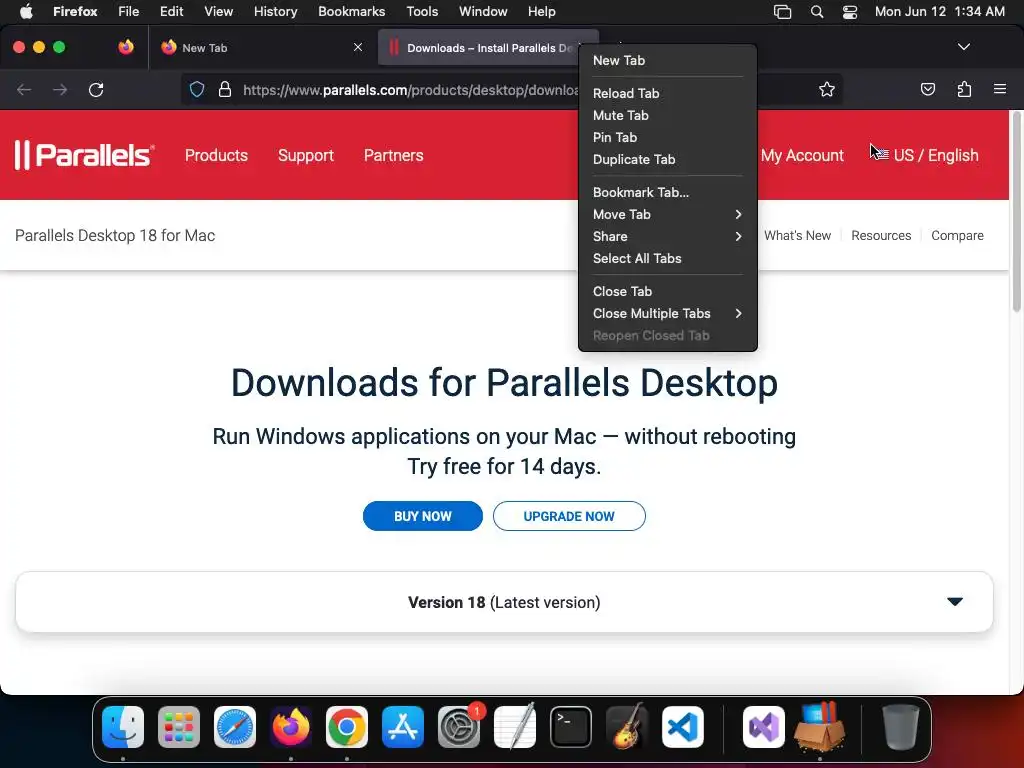Launch GarageBand from the Dock
This screenshot has height=768, width=1024.
point(627,727)
